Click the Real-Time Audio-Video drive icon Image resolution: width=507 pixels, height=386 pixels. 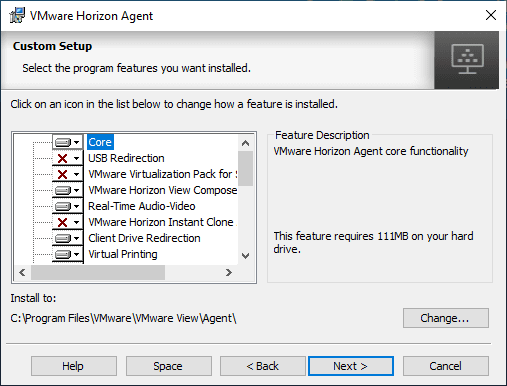coord(63,206)
